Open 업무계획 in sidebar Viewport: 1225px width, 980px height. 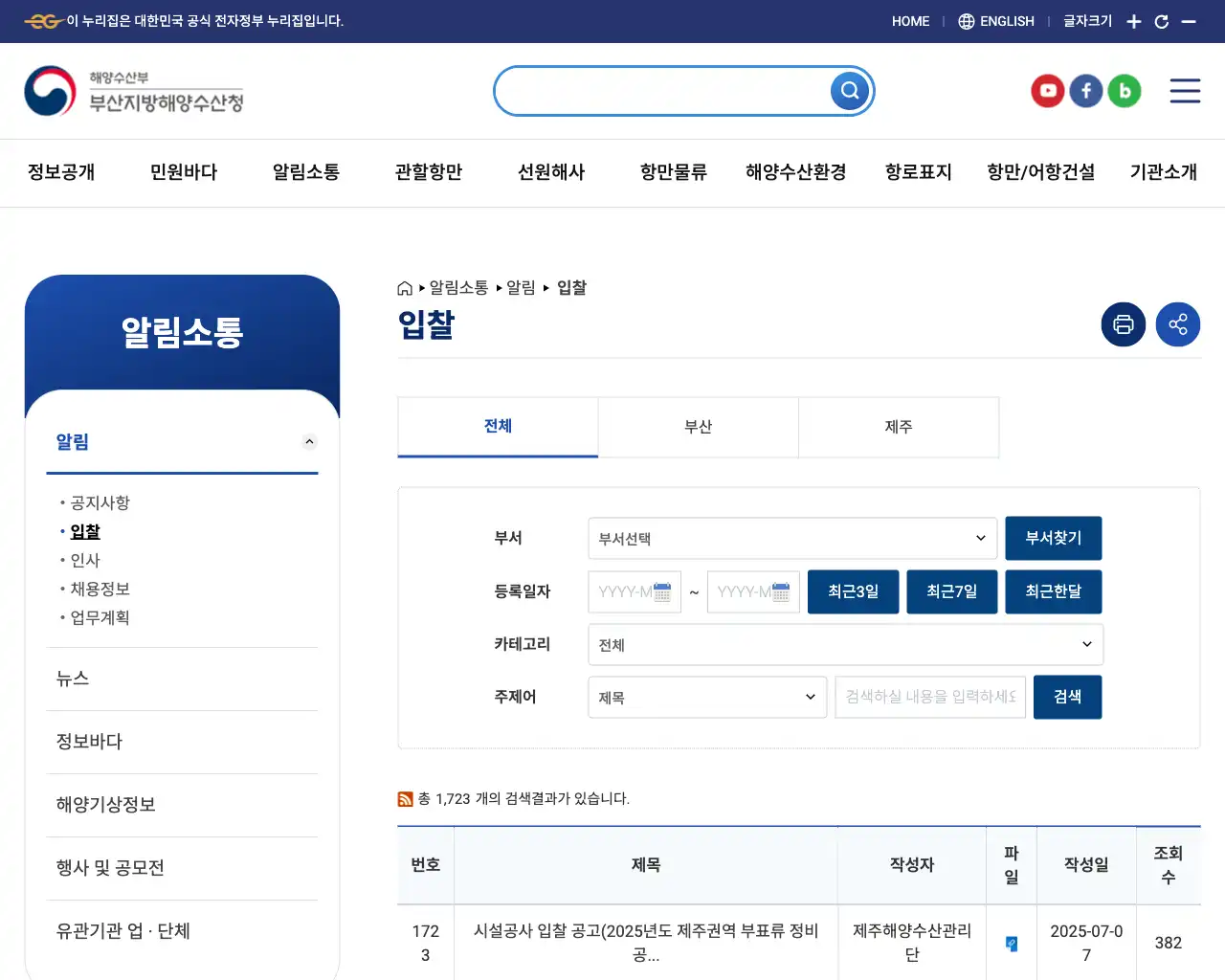(100, 617)
